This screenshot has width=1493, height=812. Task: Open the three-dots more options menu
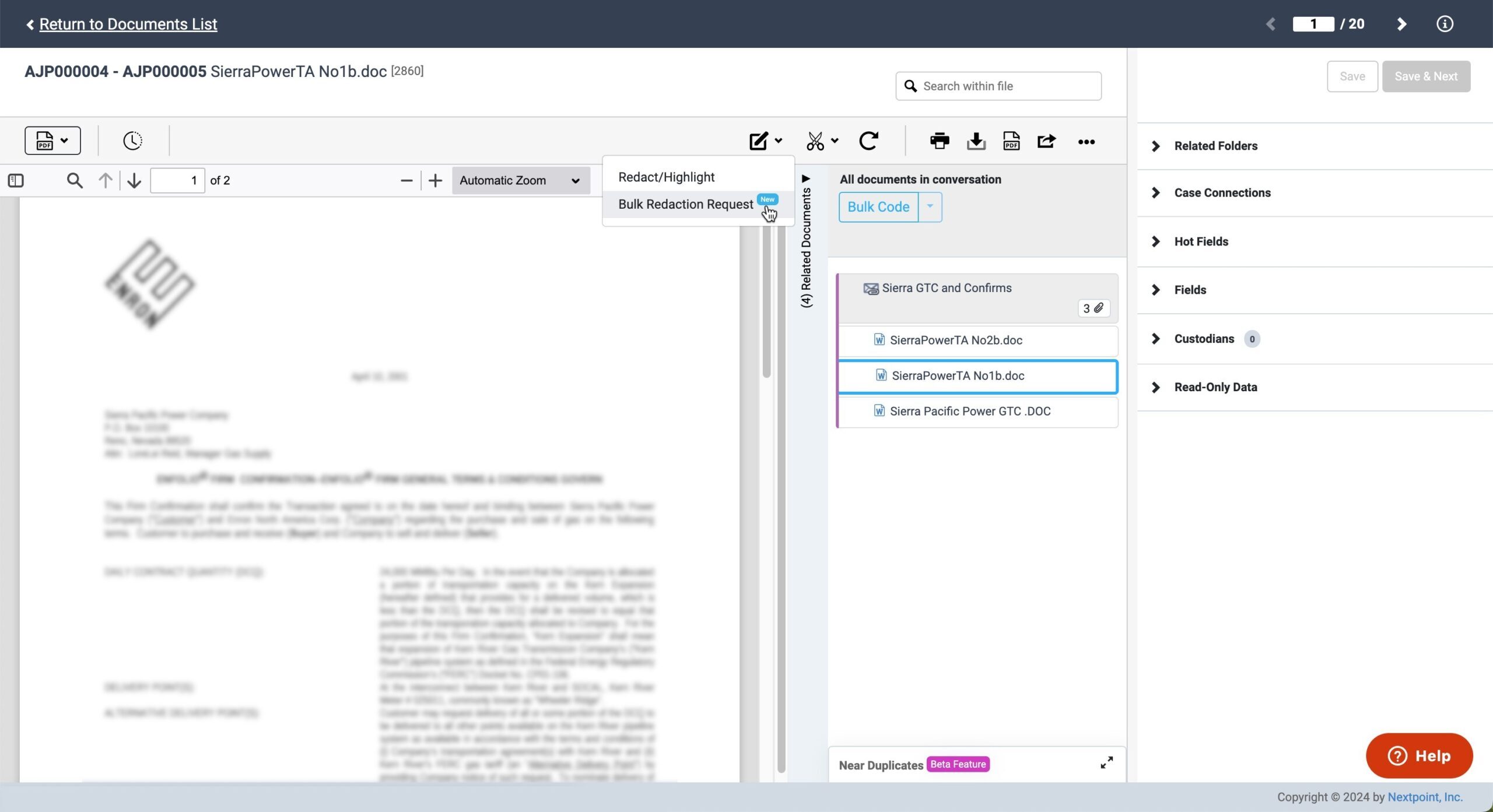click(1086, 142)
